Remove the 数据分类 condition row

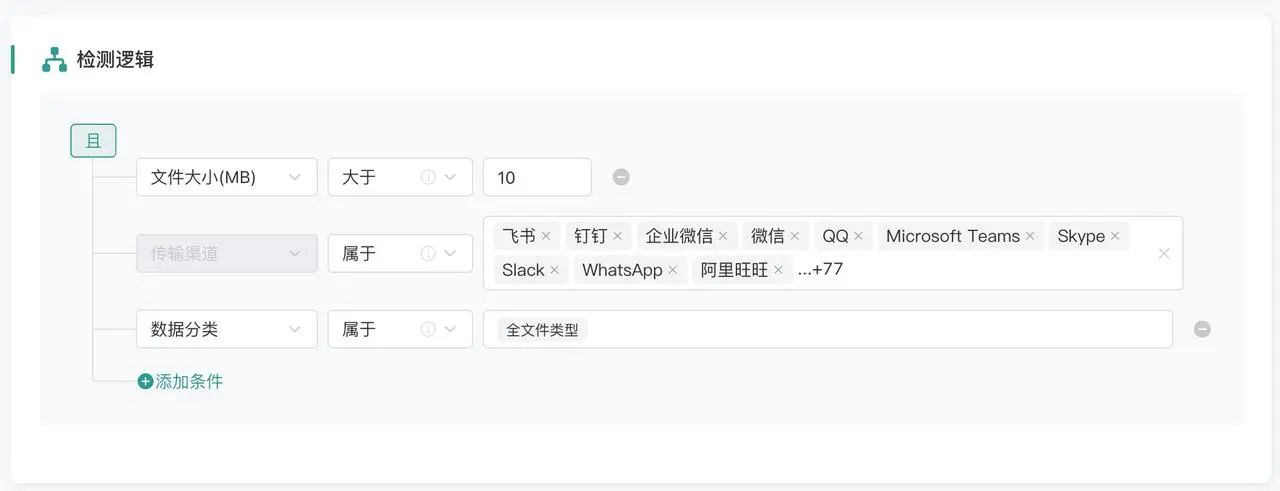click(x=1202, y=329)
